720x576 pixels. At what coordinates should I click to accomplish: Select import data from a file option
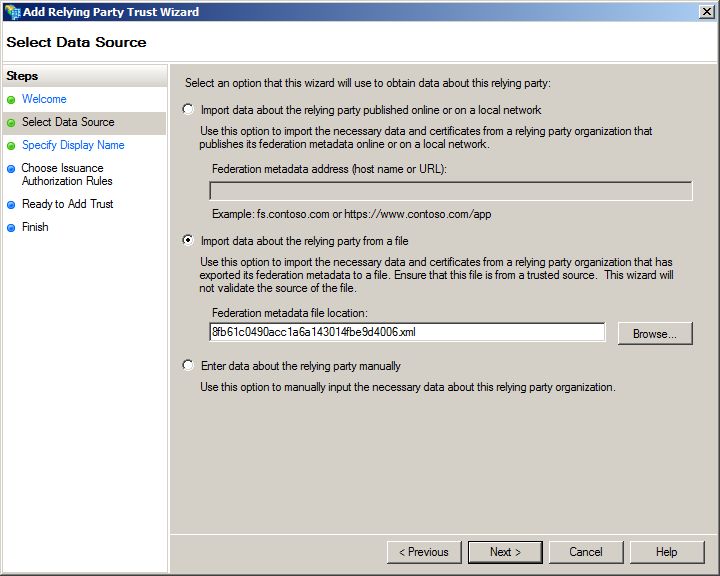pyautogui.click(x=188, y=240)
